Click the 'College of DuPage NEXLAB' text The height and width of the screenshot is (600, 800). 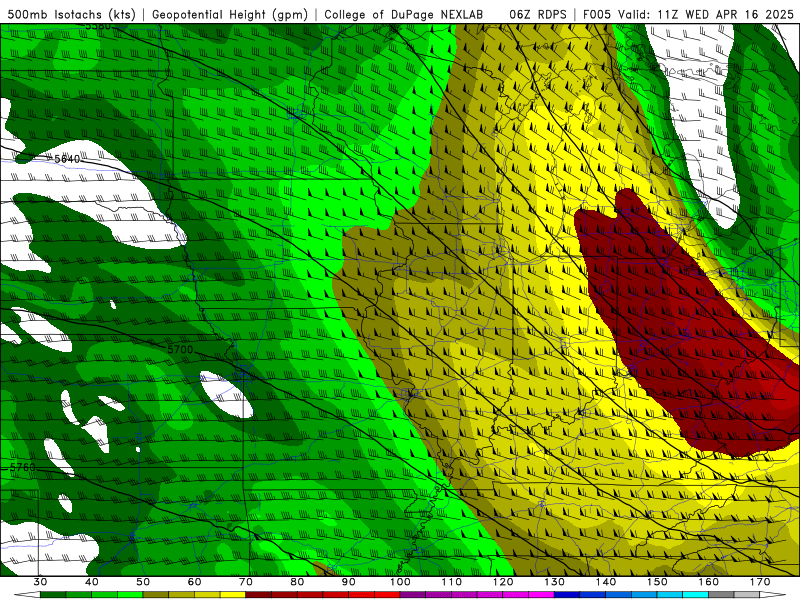pyautogui.click(x=404, y=14)
